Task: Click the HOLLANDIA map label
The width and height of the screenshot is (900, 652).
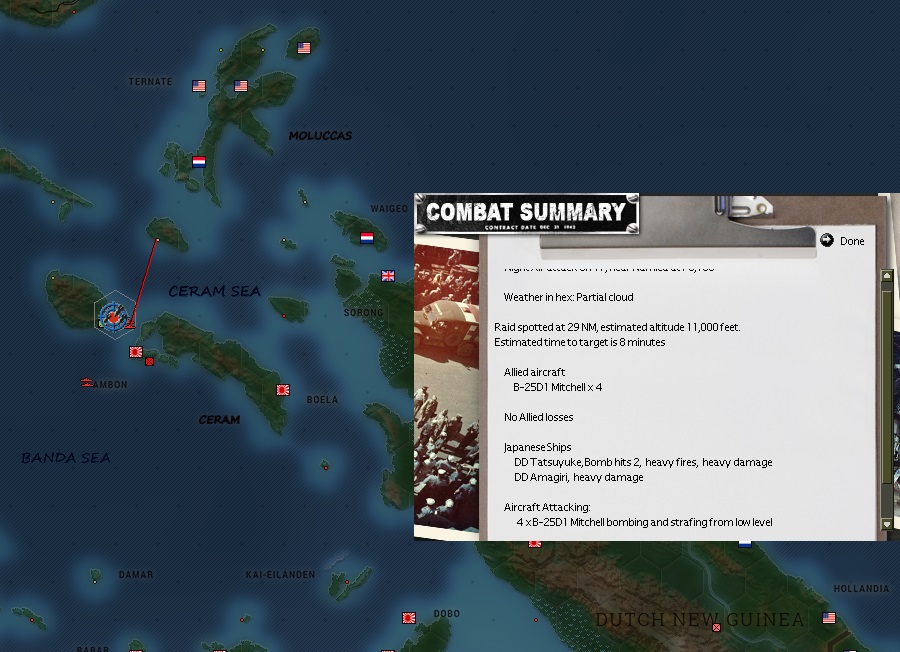Action: click(x=861, y=588)
